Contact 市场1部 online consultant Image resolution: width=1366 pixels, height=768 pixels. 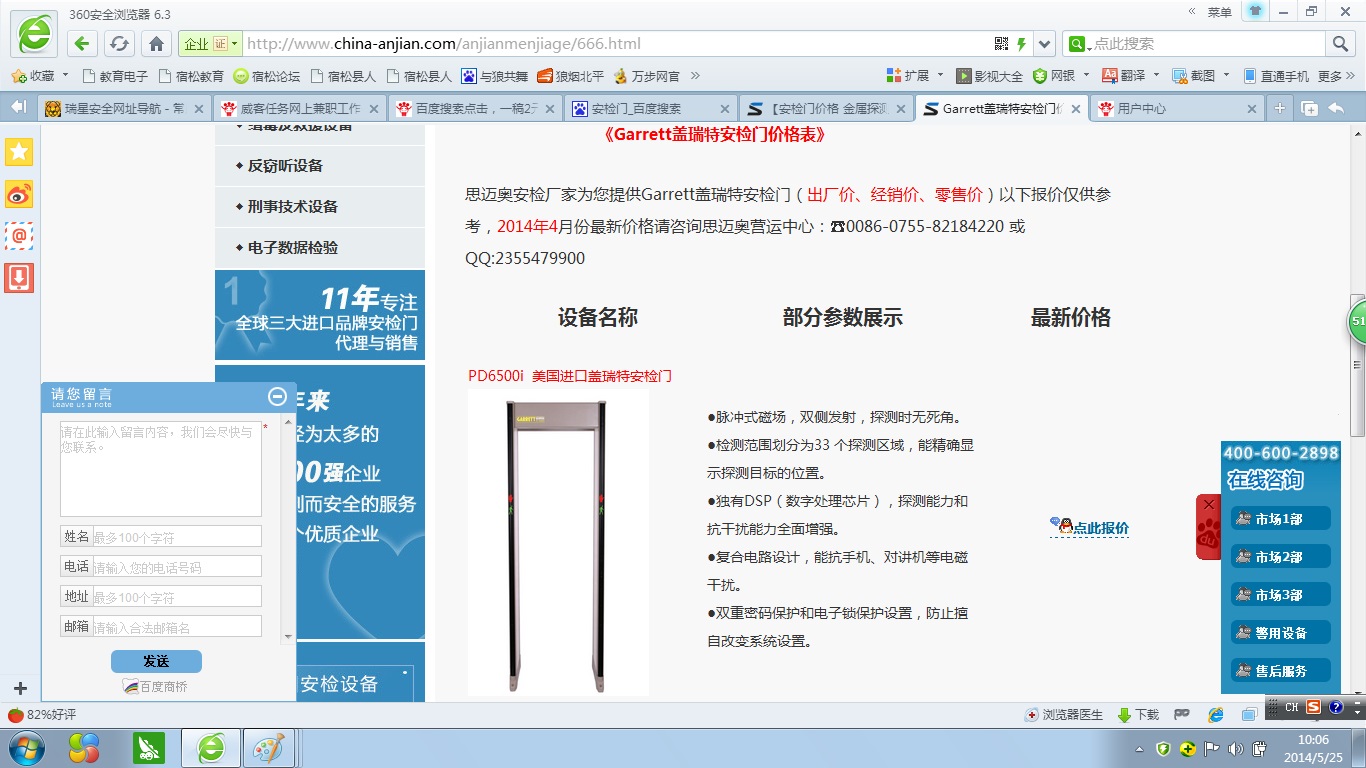click(1281, 518)
